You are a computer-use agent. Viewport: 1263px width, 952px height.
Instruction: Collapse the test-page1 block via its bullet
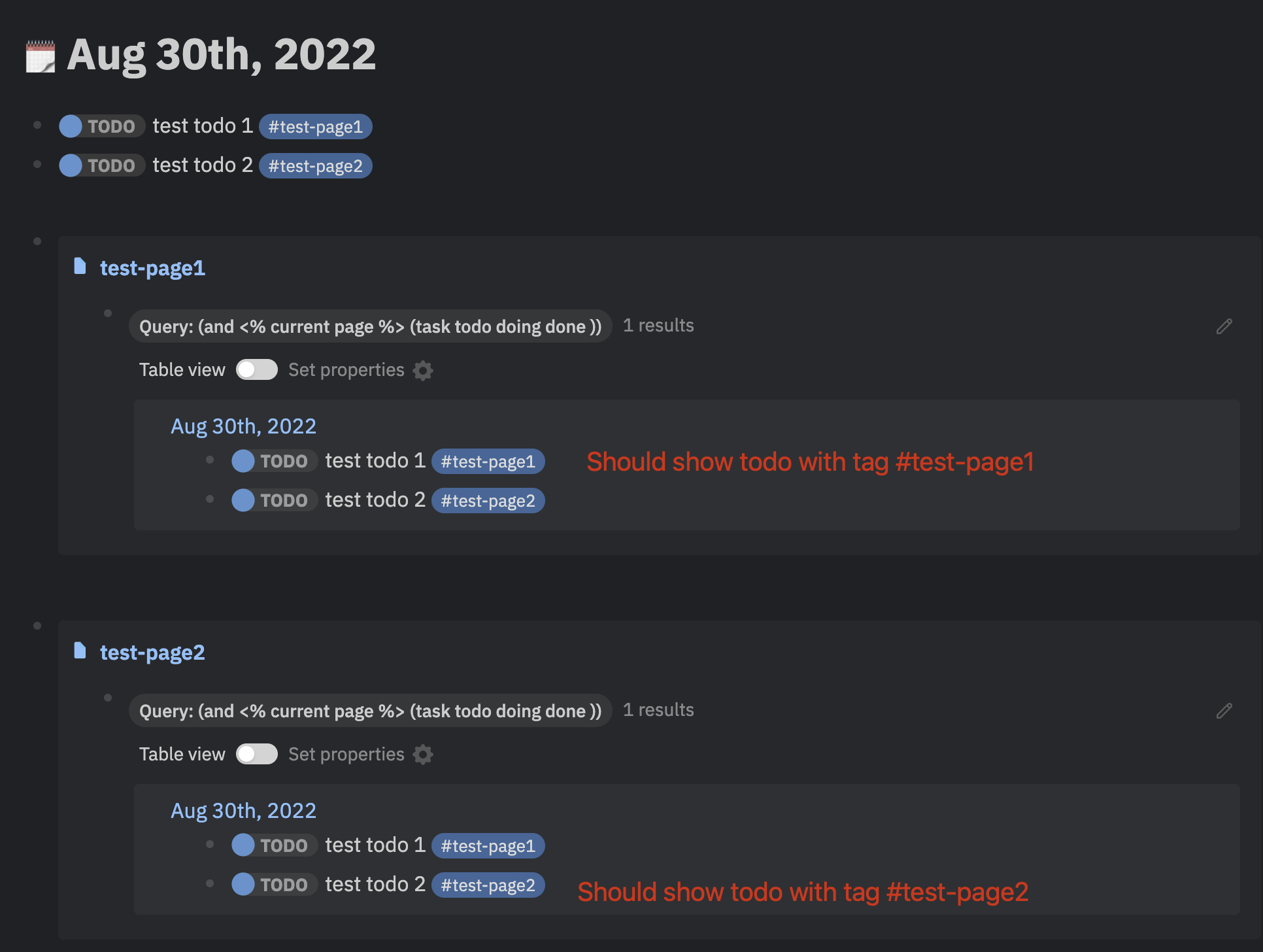[37, 241]
